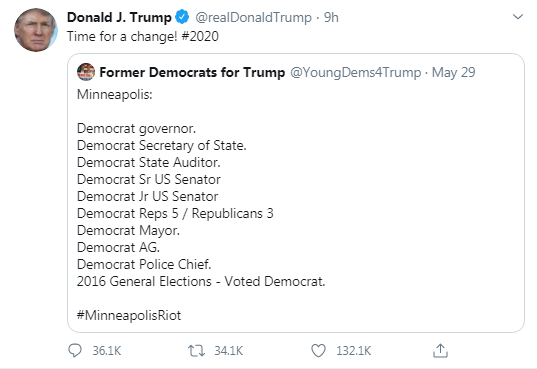View the 36.1K replies count

click(x=107, y=351)
